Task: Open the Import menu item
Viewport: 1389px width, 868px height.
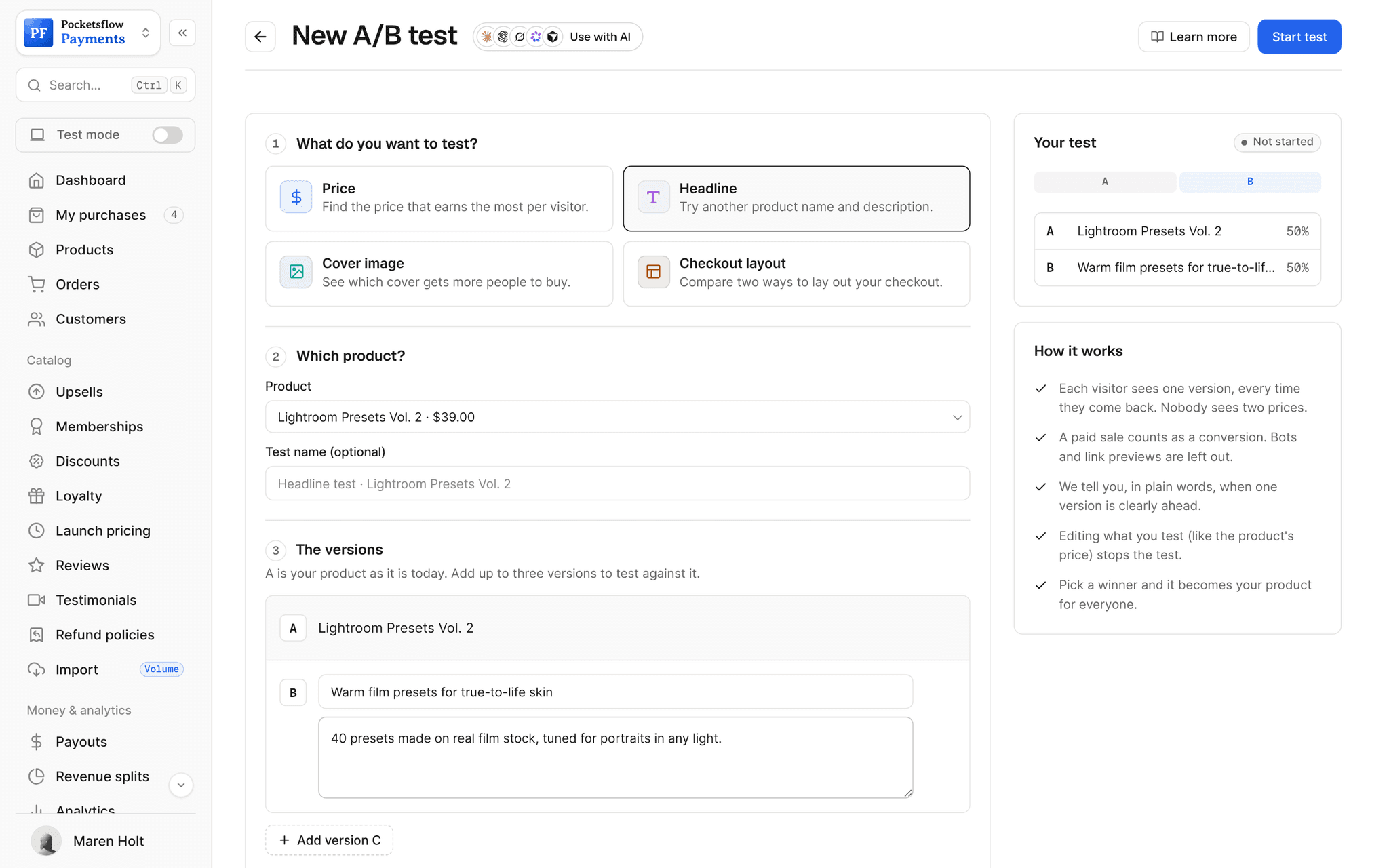Action: tap(105, 669)
